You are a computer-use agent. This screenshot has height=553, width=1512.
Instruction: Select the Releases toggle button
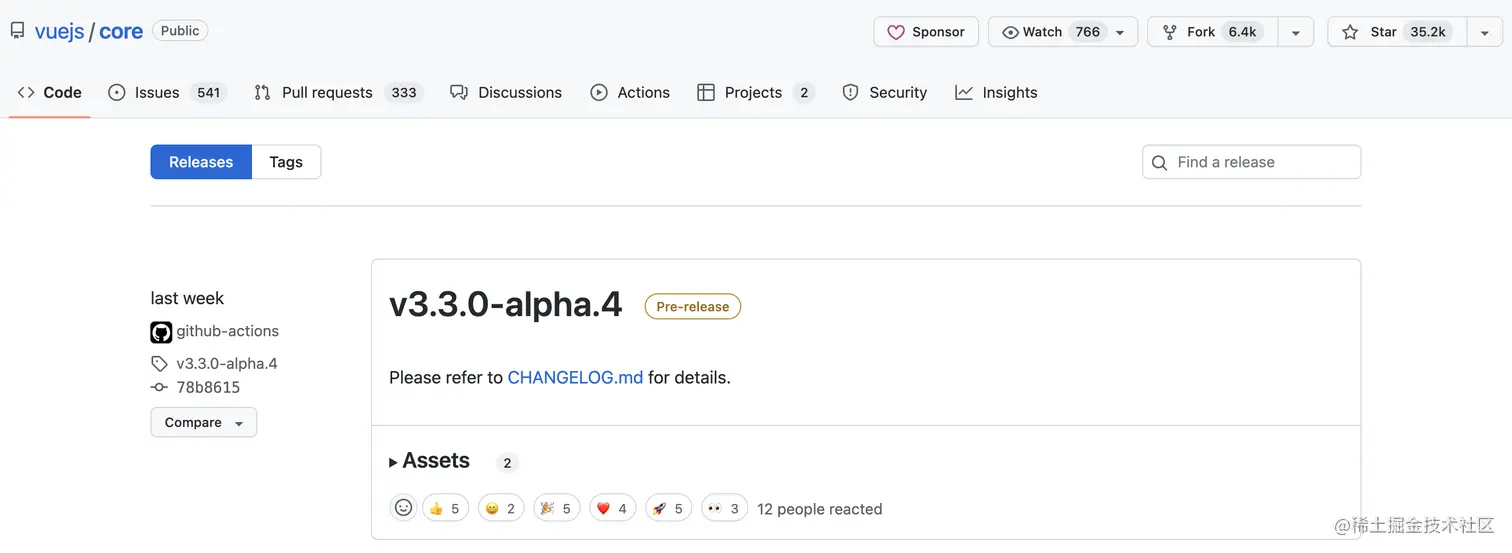point(200,162)
